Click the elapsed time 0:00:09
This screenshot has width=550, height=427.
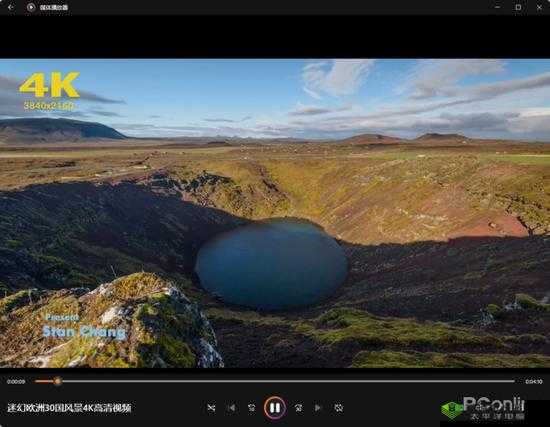tap(16, 381)
